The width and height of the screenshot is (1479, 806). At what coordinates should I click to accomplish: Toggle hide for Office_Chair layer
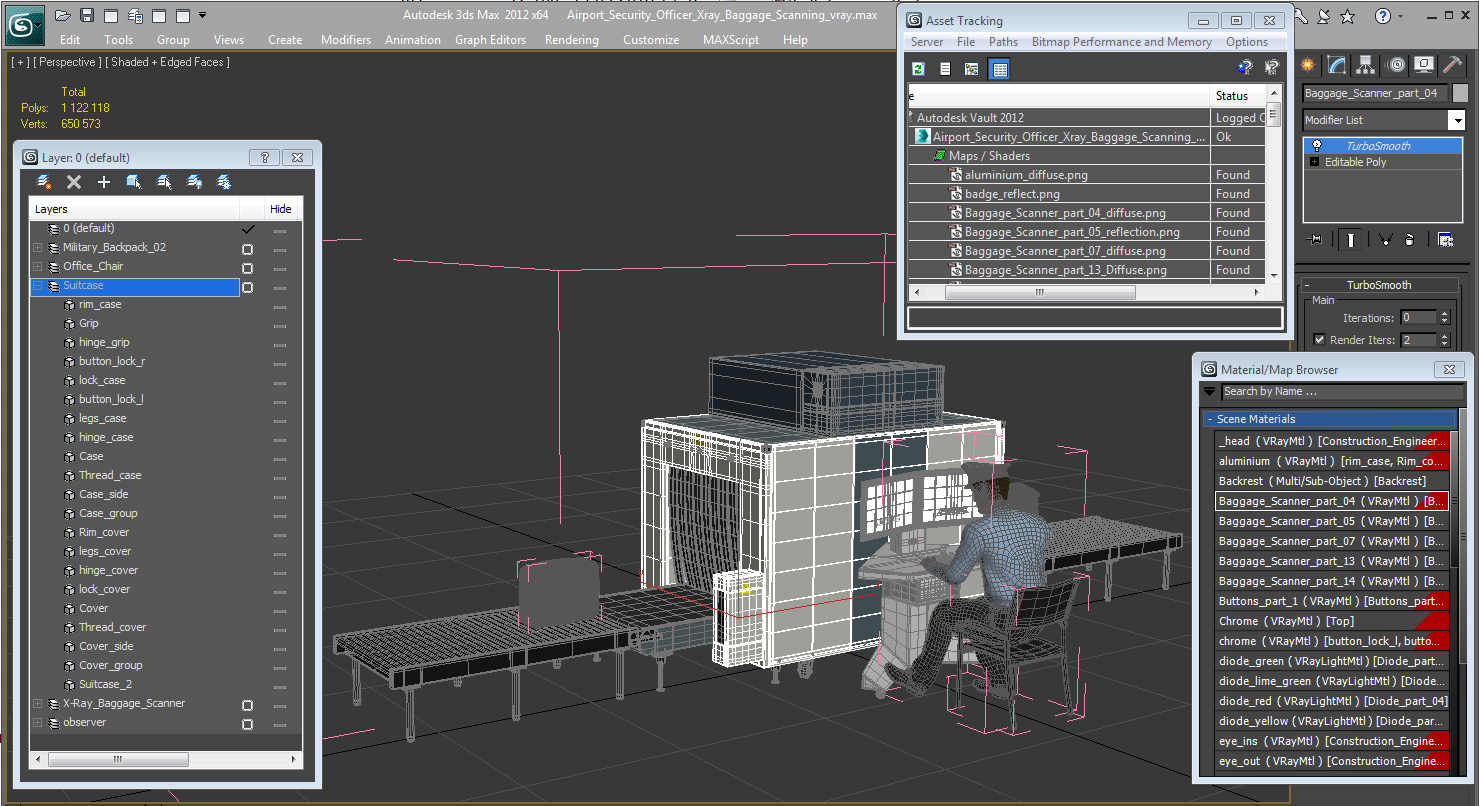click(x=280, y=268)
